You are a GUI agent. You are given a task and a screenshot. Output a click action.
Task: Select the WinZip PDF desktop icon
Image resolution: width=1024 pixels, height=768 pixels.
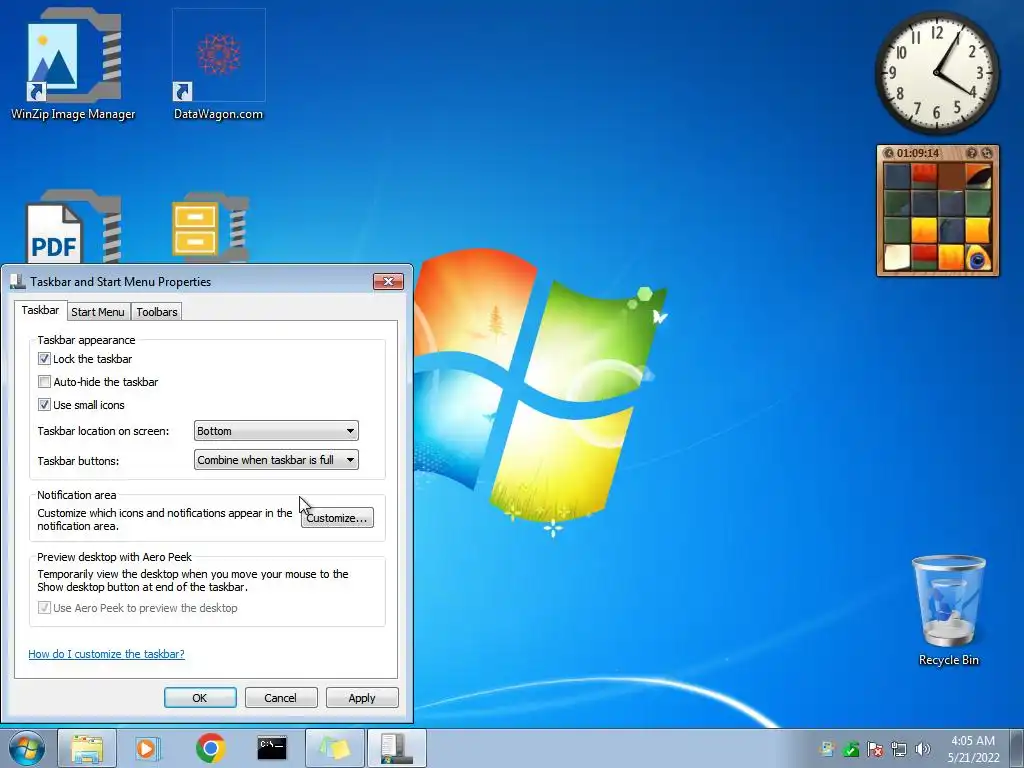pos(73,227)
